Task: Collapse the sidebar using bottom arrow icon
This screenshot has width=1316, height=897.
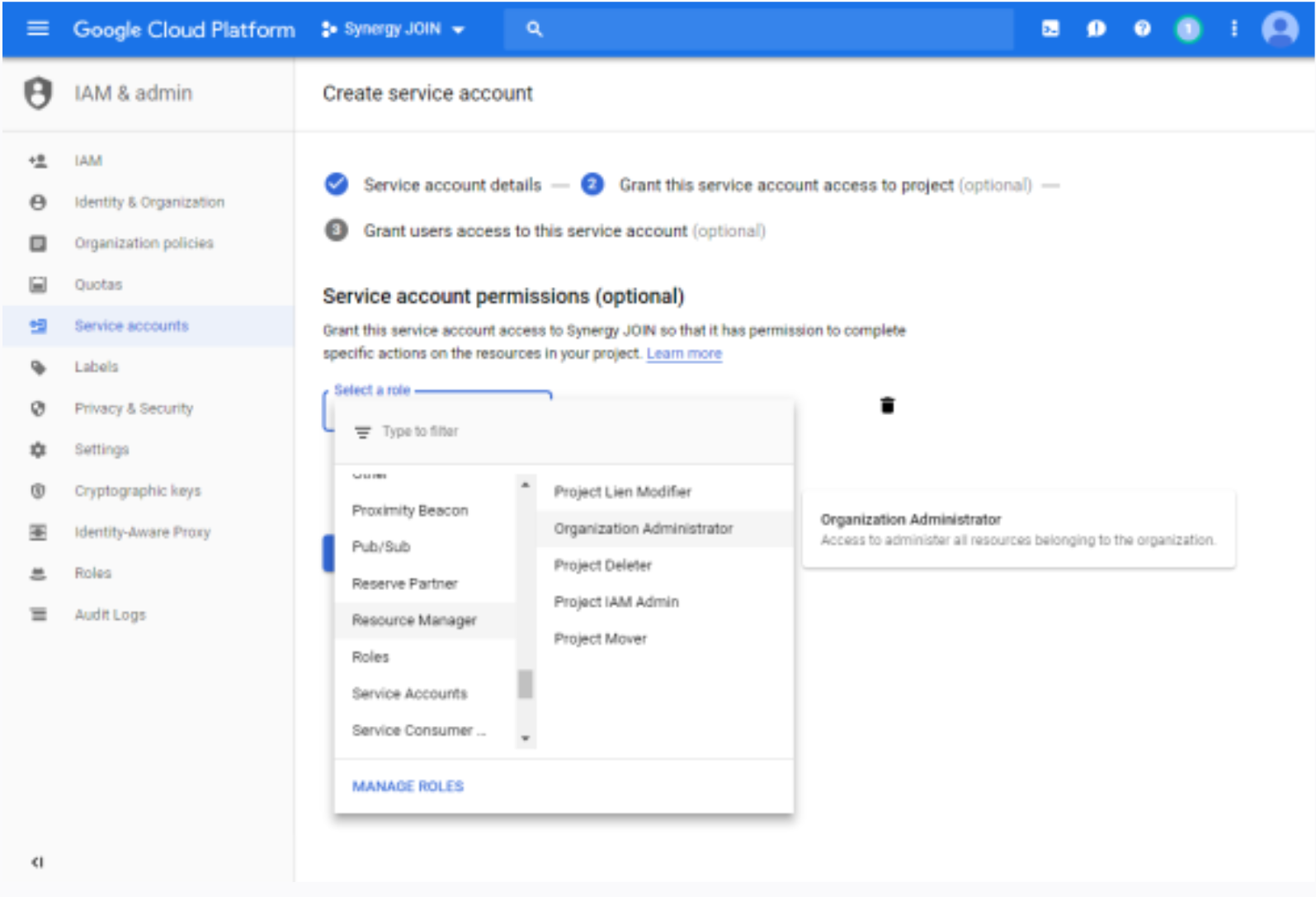Action: coord(37,862)
